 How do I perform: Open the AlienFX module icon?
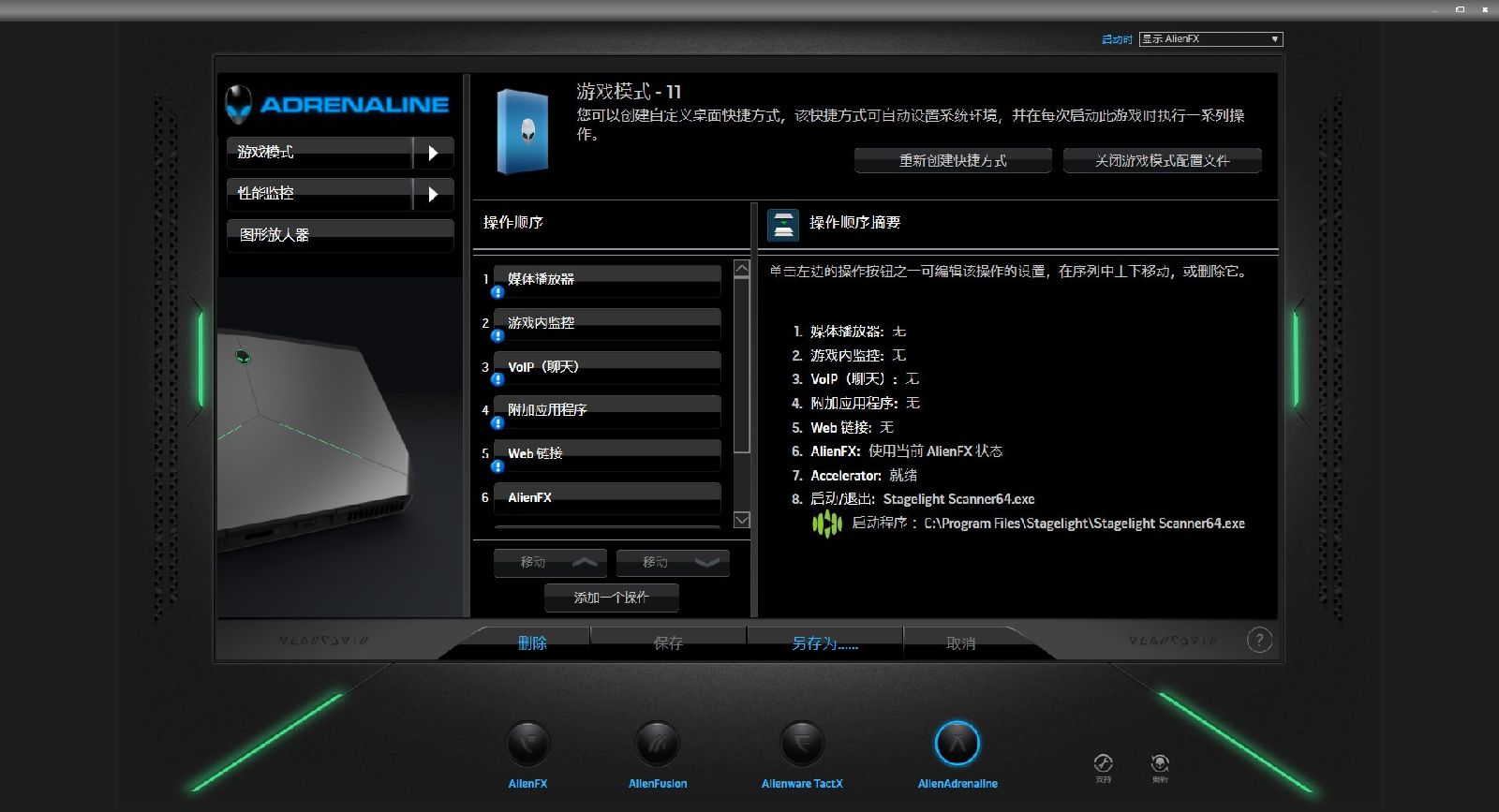click(x=527, y=744)
